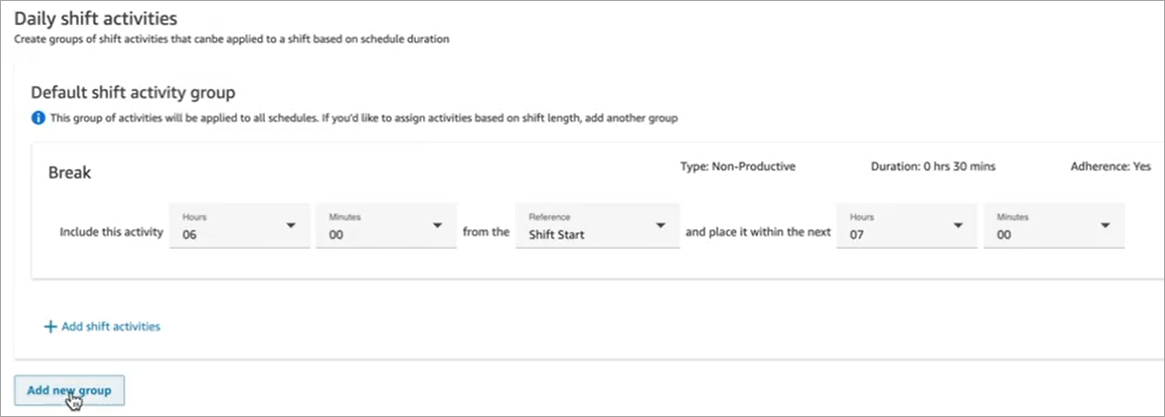Screen dimensions: 1165x417
Task: Expand the second Hours dropdown arrow
Action: point(958,225)
